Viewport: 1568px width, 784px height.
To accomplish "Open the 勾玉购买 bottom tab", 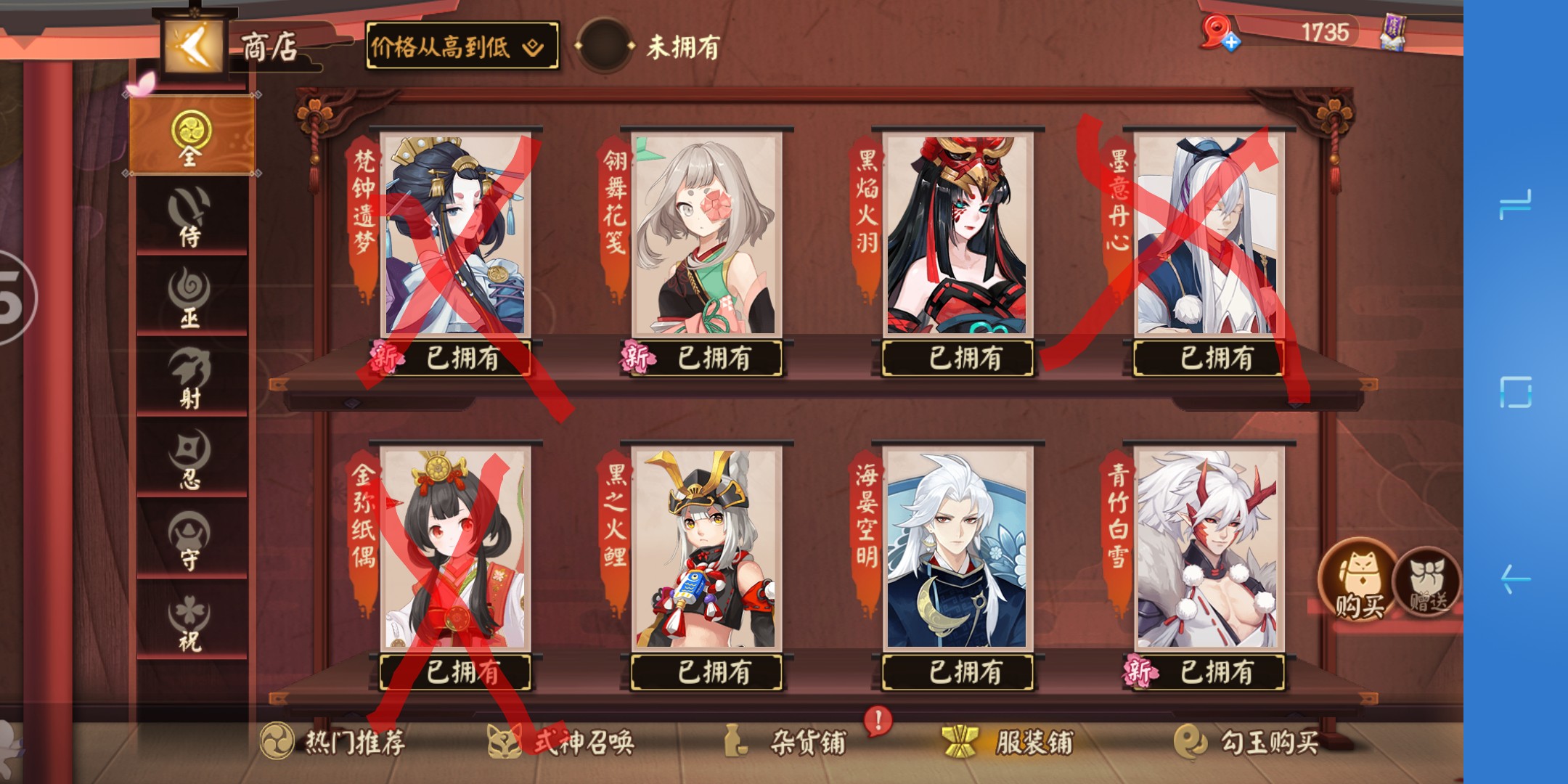I will click(x=1247, y=742).
